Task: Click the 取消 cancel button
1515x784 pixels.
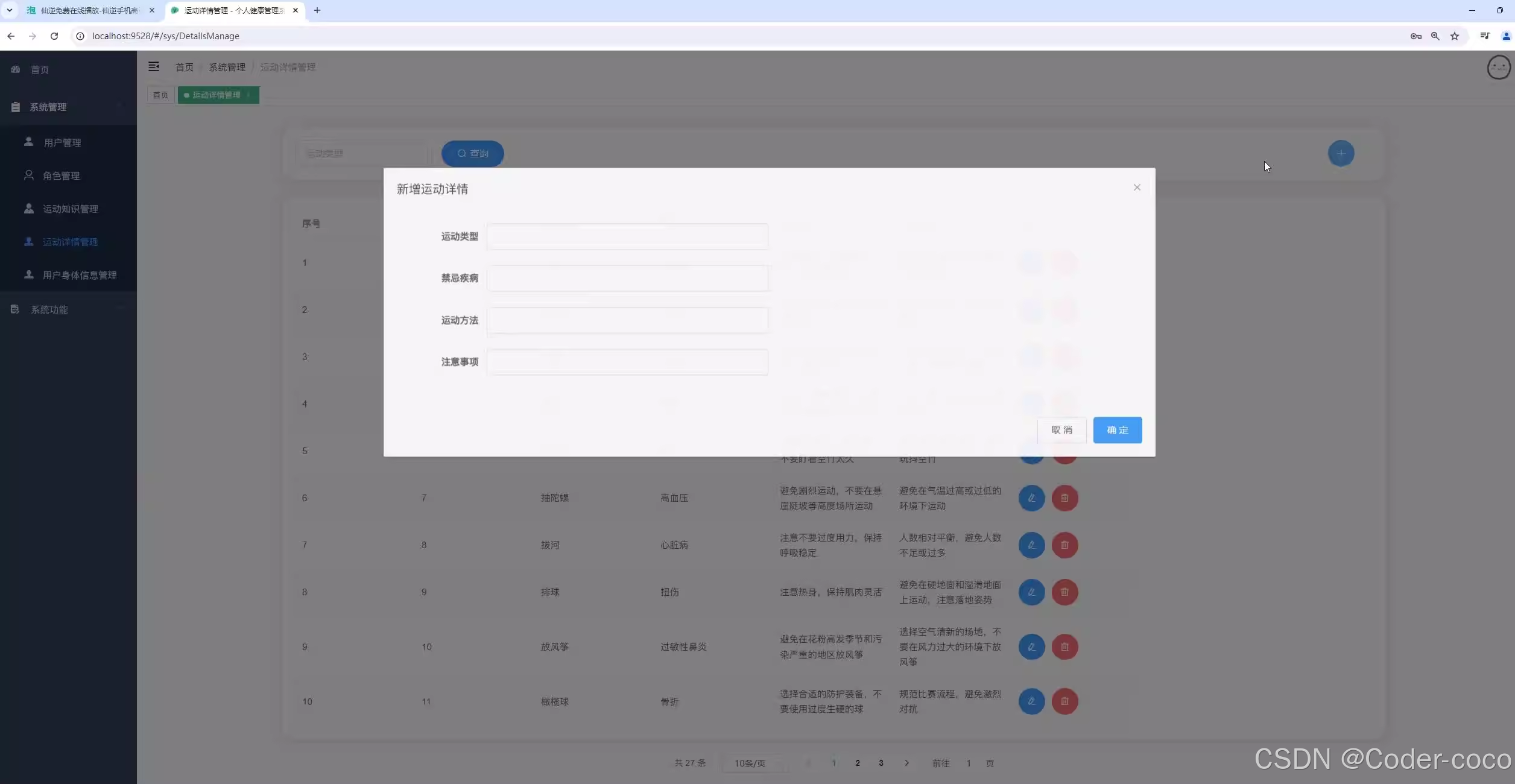Action: click(x=1061, y=430)
